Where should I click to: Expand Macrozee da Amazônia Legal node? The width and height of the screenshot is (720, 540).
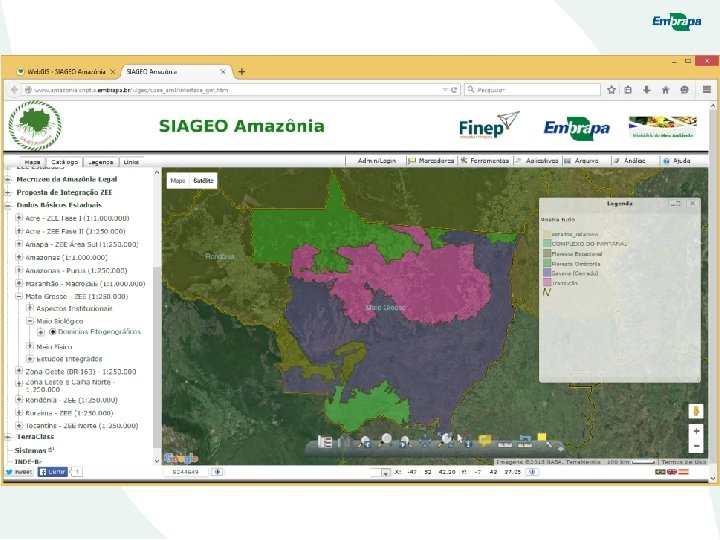[8, 180]
